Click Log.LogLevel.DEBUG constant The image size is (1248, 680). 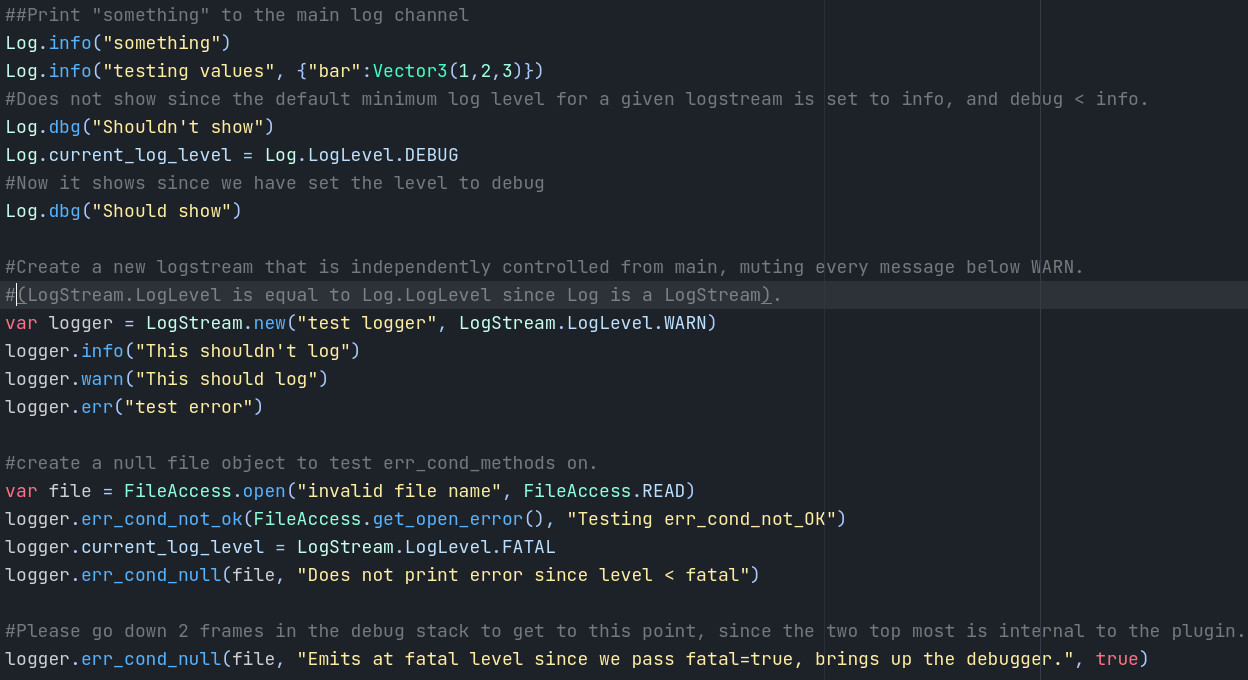click(362, 155)
